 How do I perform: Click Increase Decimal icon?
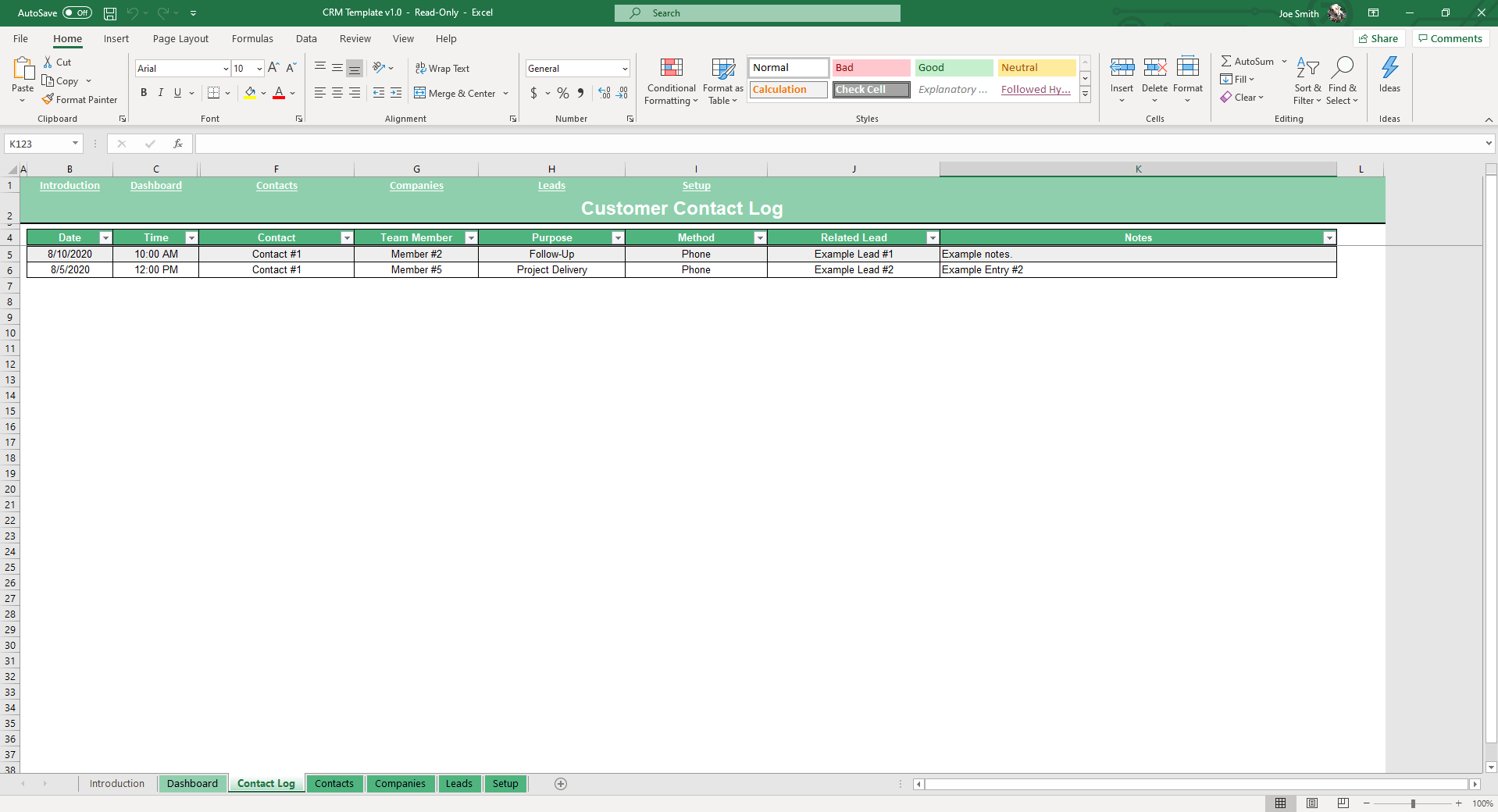(605, 94)
